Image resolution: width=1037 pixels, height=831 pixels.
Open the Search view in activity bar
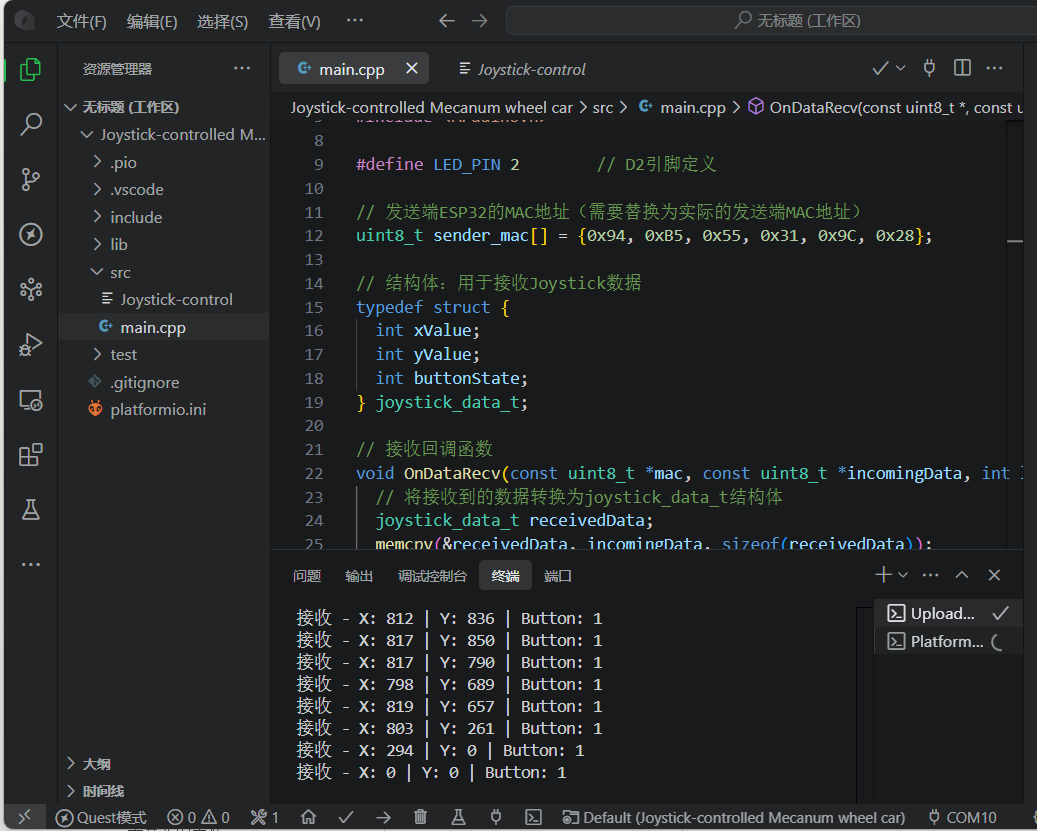coord(31,125)
